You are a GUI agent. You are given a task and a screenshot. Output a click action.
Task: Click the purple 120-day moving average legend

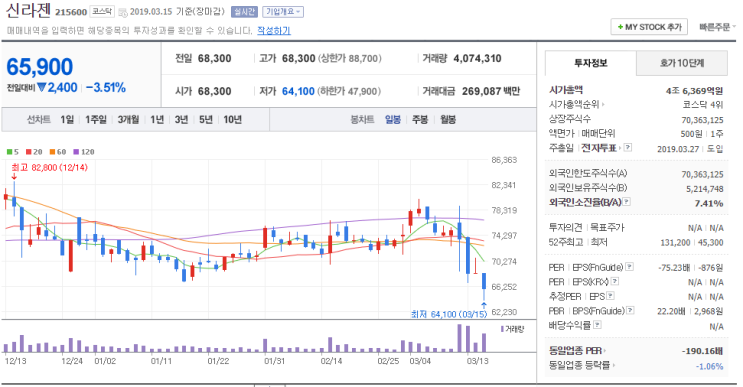coord(84,152)
